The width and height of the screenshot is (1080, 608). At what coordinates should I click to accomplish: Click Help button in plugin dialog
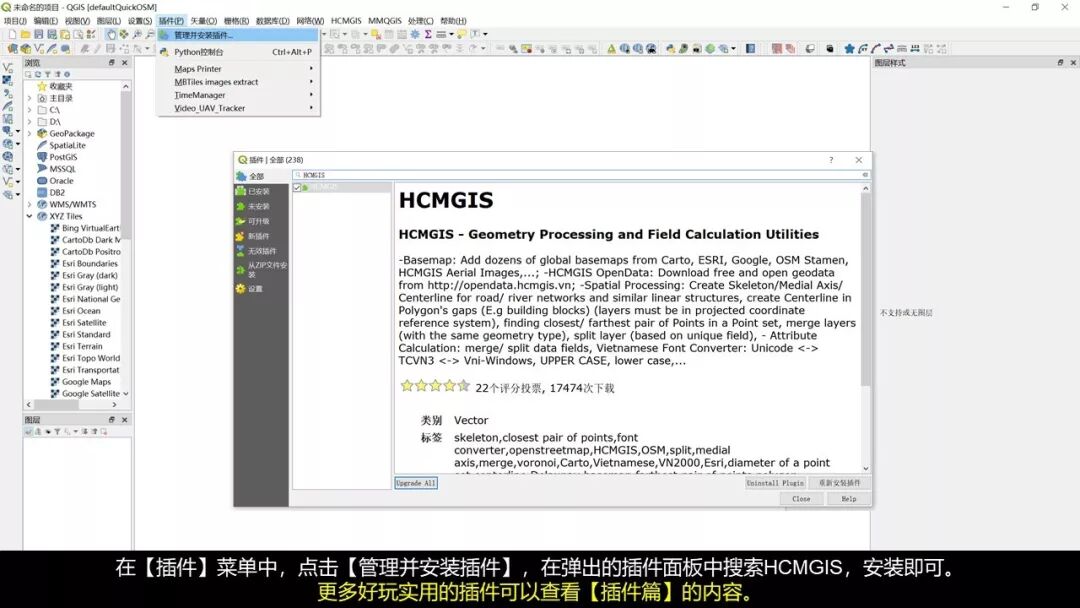(x=849, y=499)
